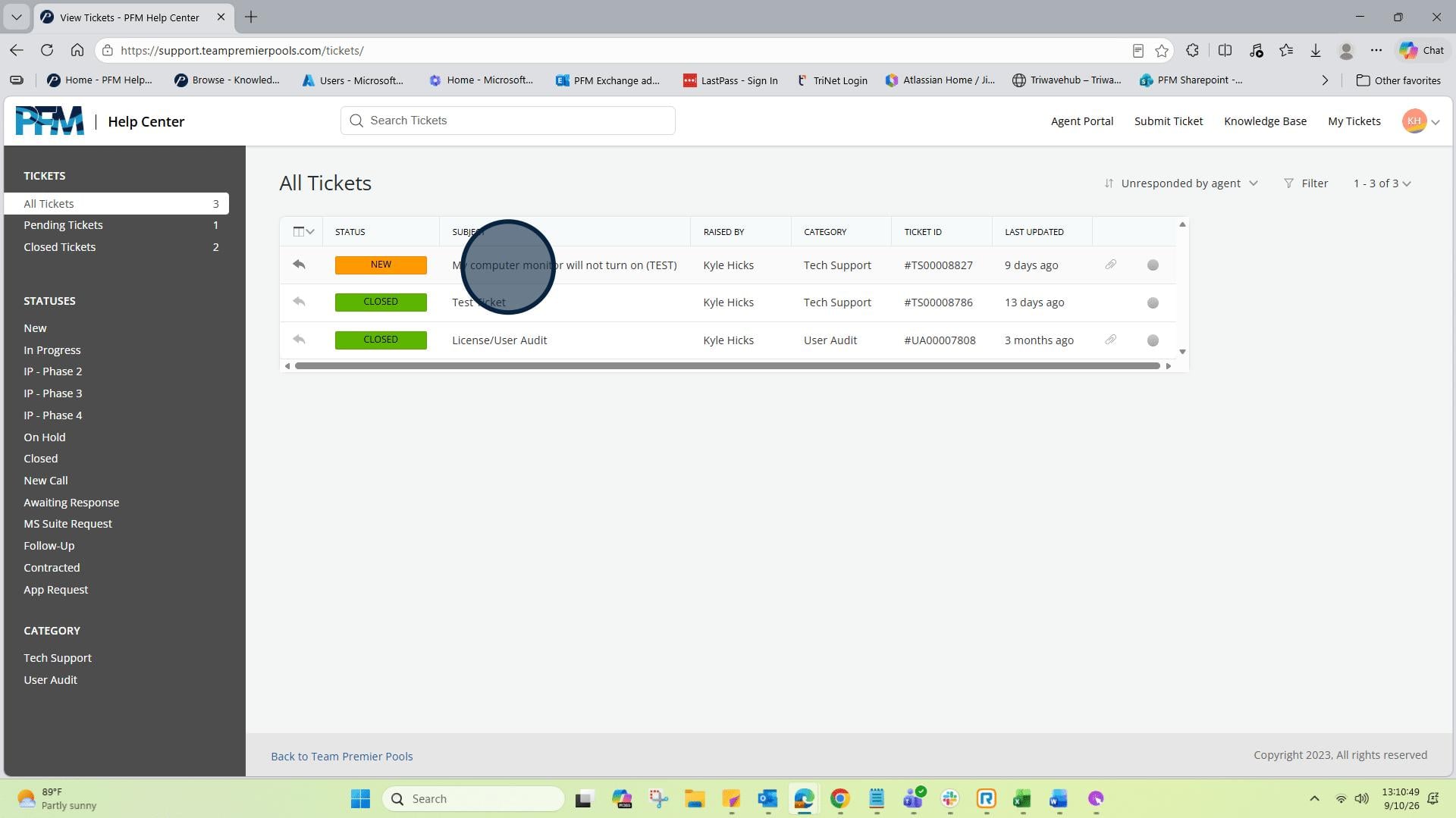Viewport: 1456px width, 818px height.
Task: Filter by Awaiting Response status
Action: pyautogui.click(x=71, y=502)
